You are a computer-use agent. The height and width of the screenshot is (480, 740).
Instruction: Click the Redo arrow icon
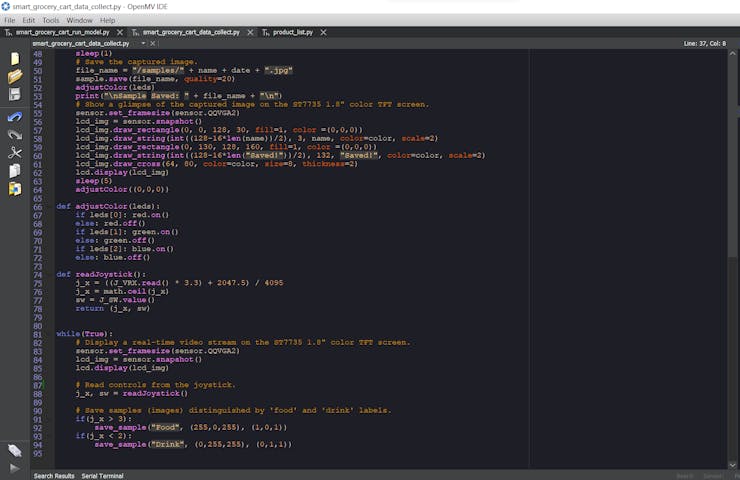tap(14, 134)
